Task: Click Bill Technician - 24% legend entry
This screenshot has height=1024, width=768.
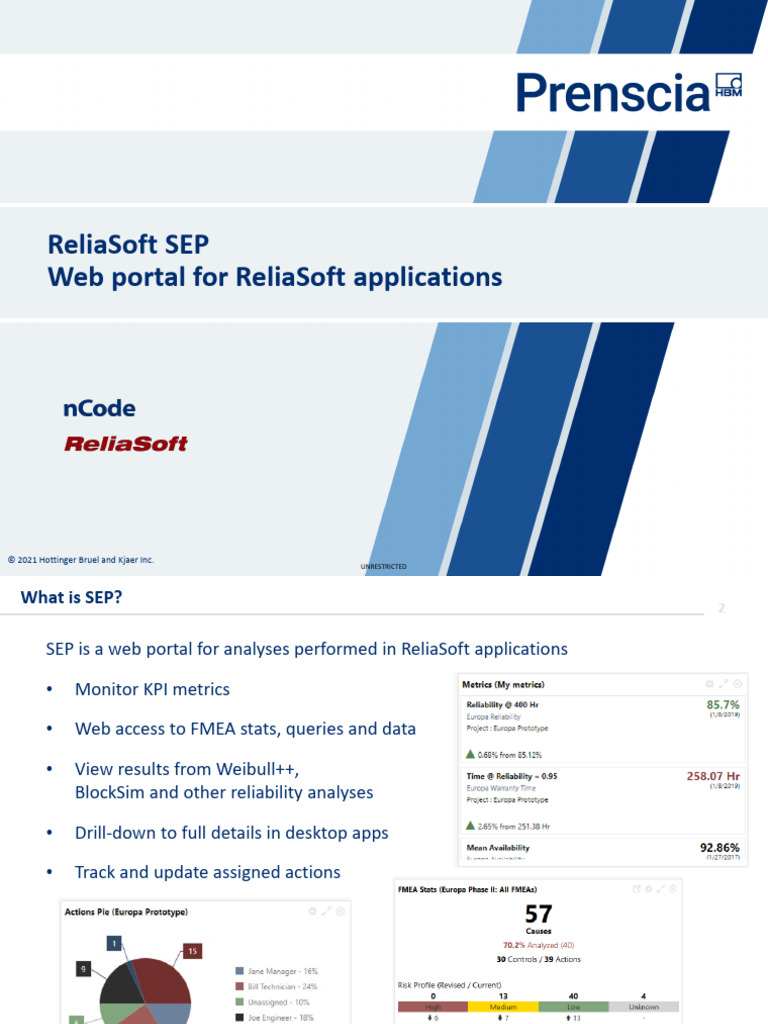Action: (276, 987)
